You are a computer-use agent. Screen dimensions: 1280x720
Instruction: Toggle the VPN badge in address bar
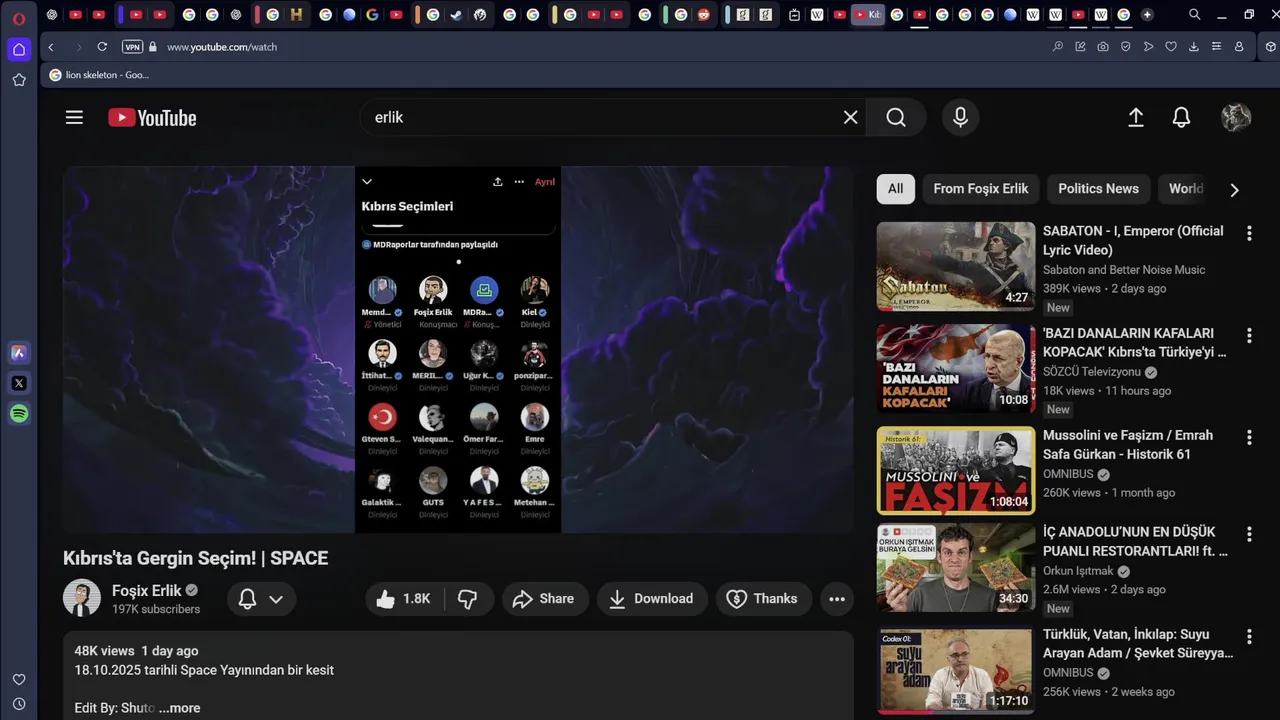pos(132,47)
